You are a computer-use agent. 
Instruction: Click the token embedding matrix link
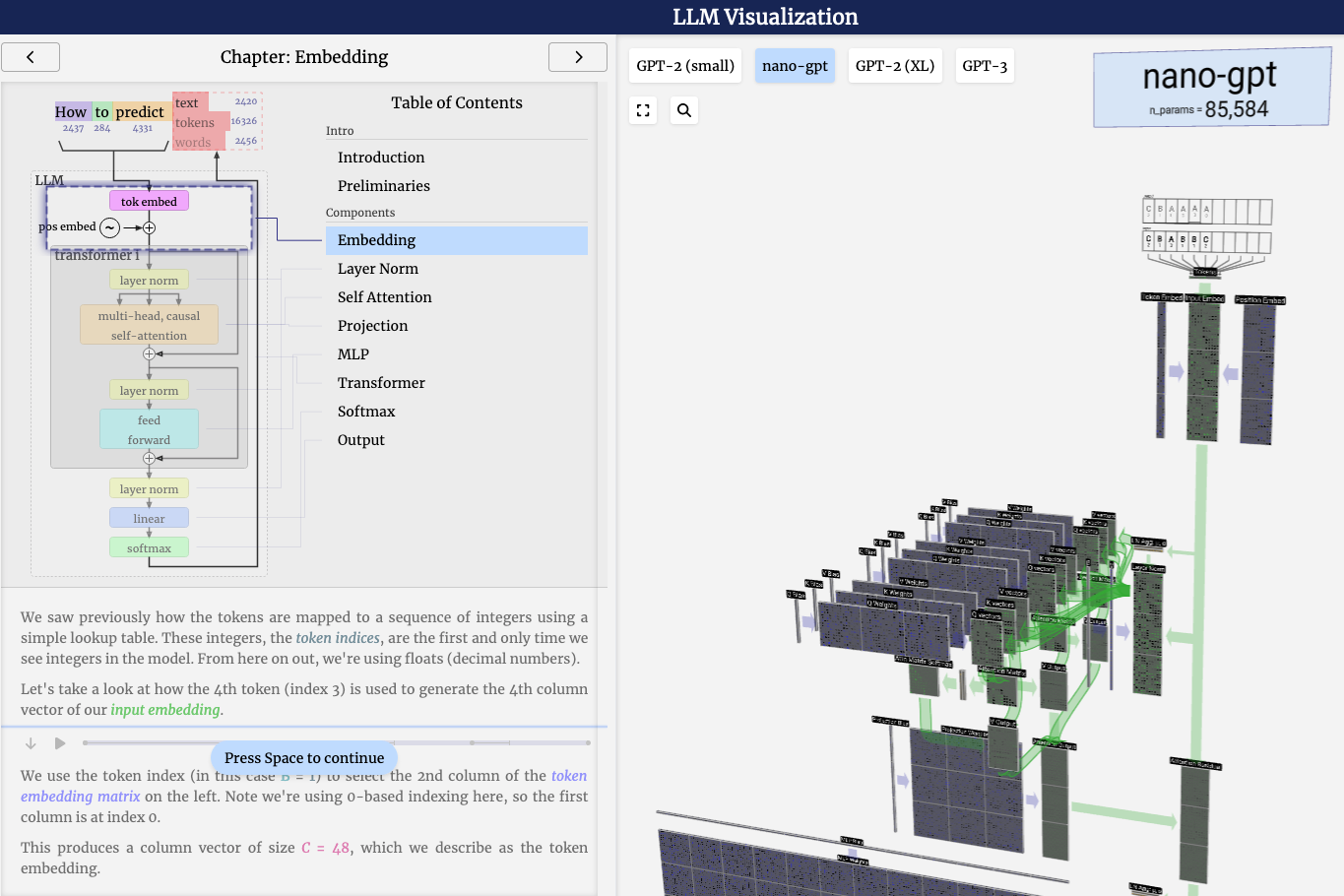[305, 786]
